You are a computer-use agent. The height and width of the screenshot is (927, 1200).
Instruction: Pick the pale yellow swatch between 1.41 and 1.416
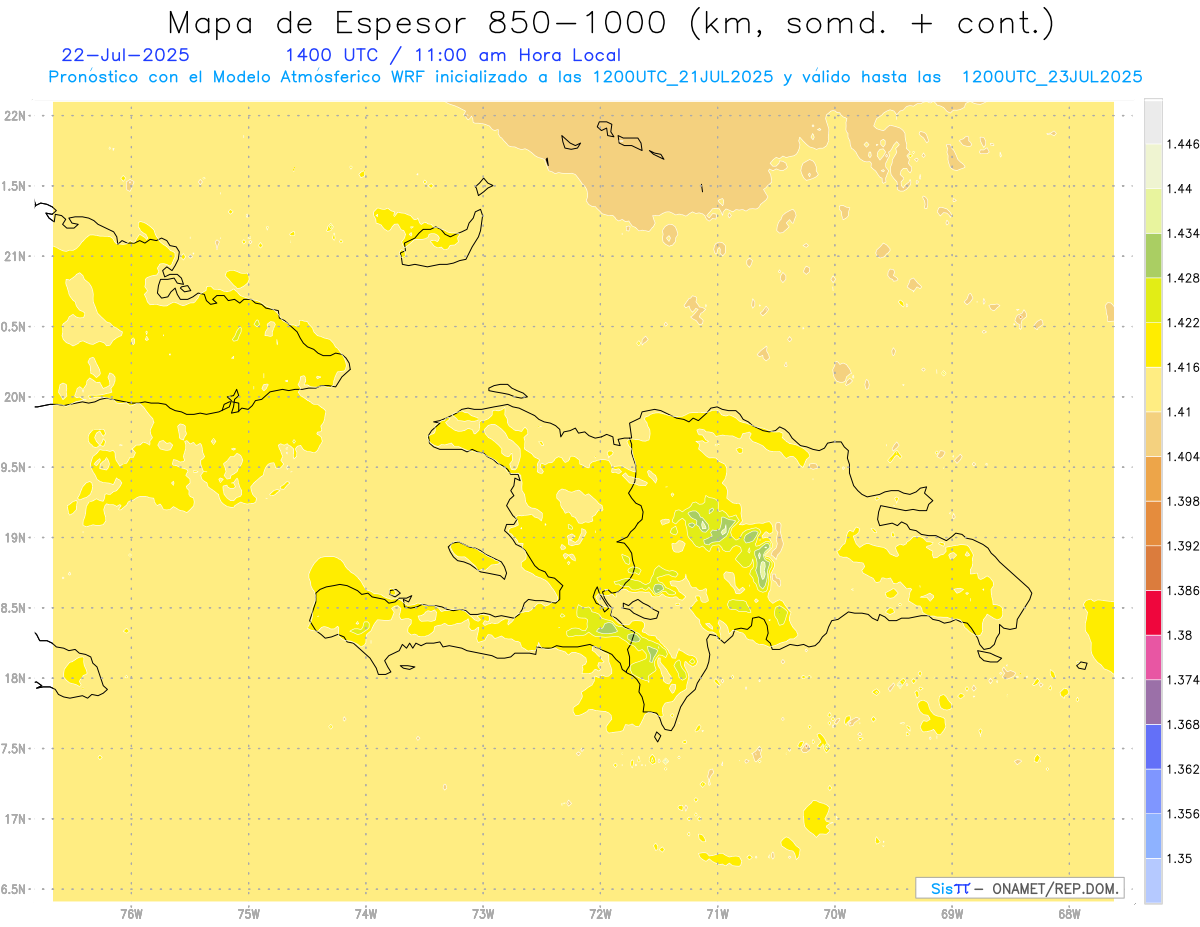point(1153,390)
